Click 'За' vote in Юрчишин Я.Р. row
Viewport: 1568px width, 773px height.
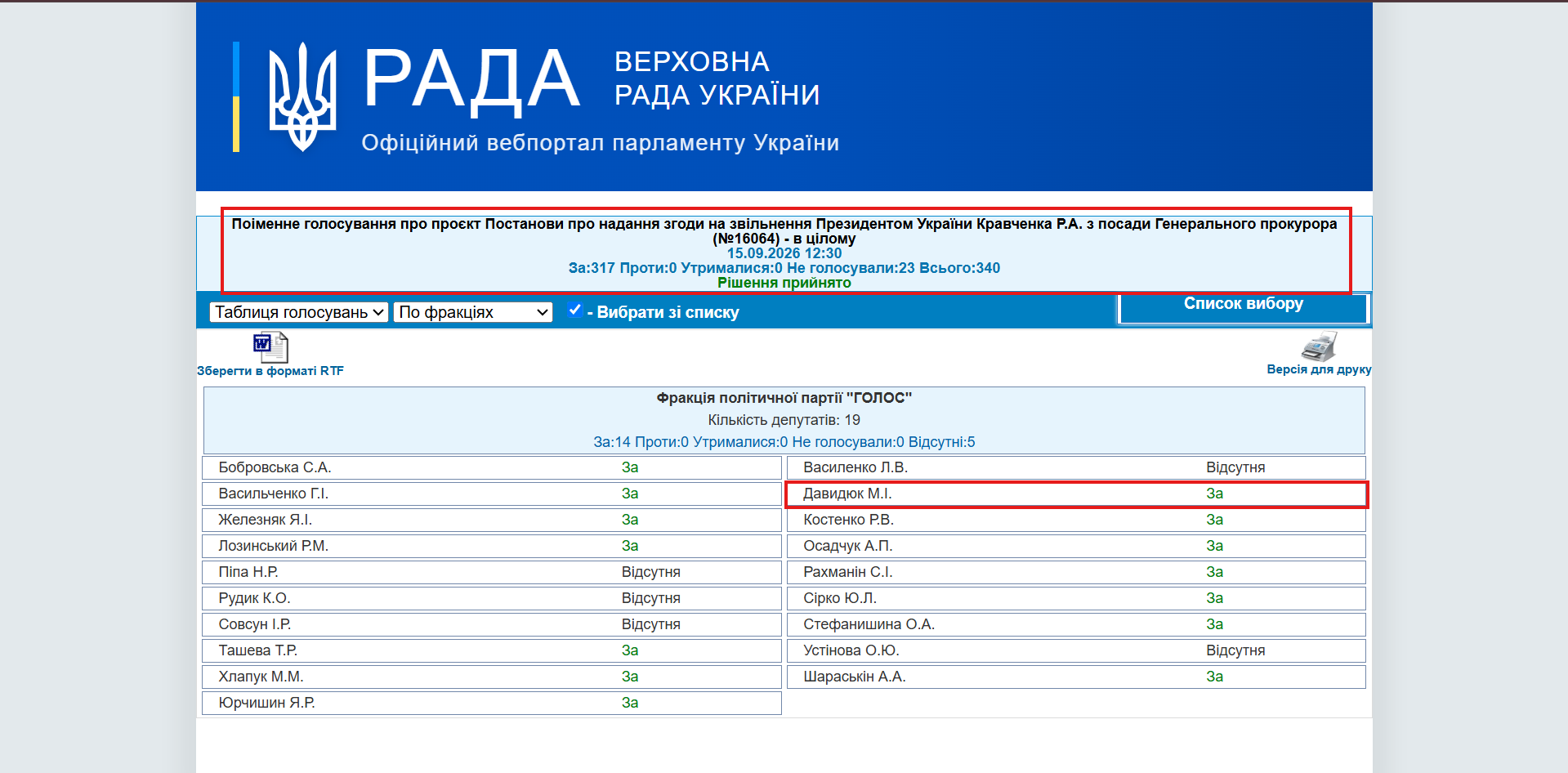coord(630,703)
